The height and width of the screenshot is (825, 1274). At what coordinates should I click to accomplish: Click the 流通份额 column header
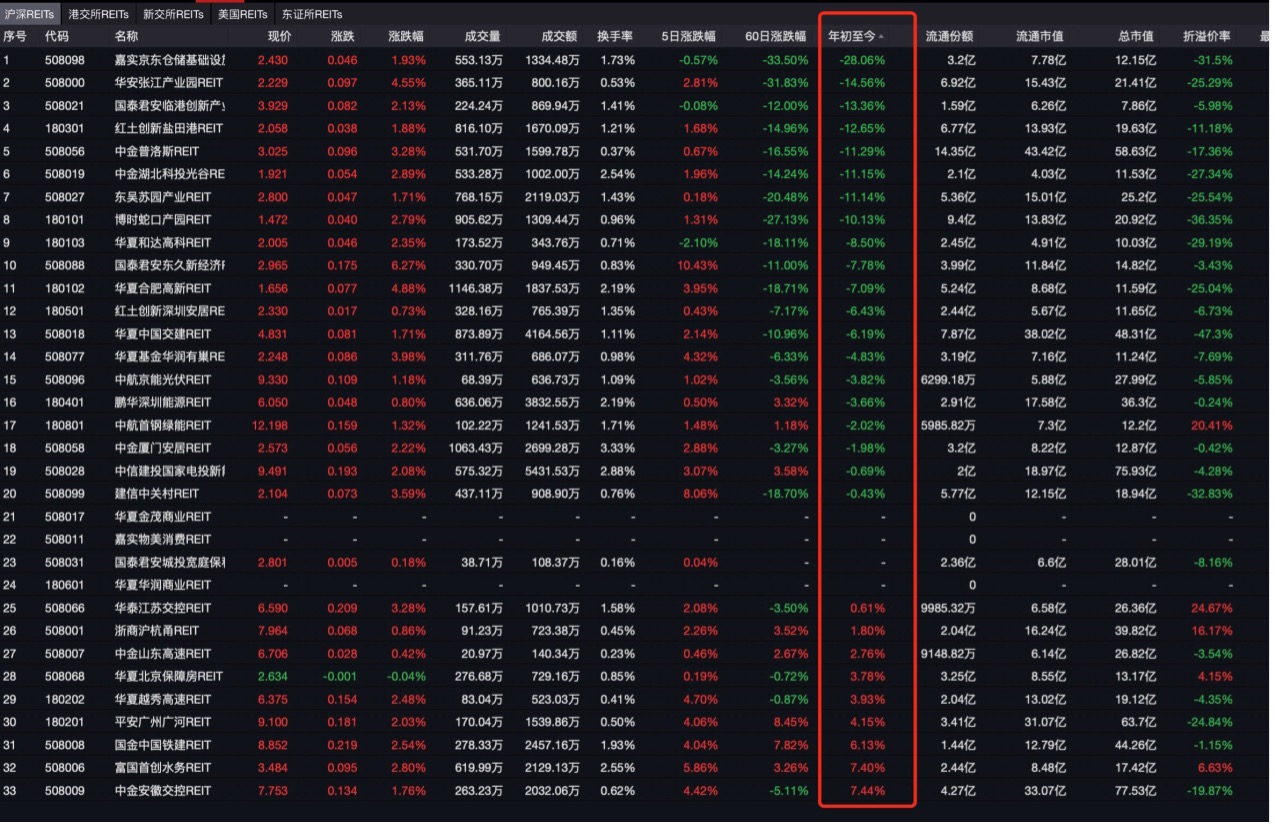point(949,36)
